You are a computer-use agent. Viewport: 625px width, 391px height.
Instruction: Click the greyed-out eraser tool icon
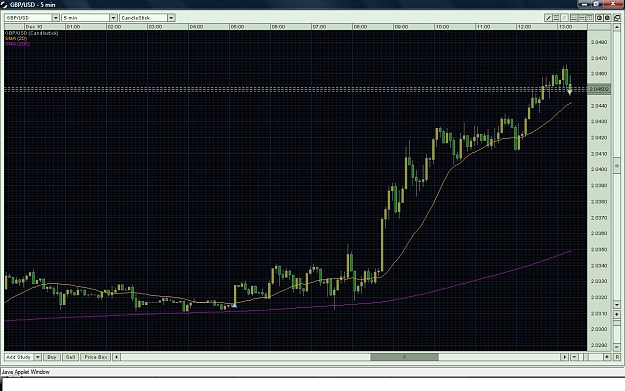(x=564, y=18)
